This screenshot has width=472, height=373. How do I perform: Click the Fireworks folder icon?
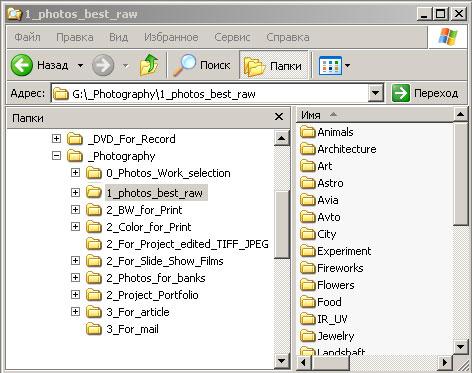click(x=307, y=268)
